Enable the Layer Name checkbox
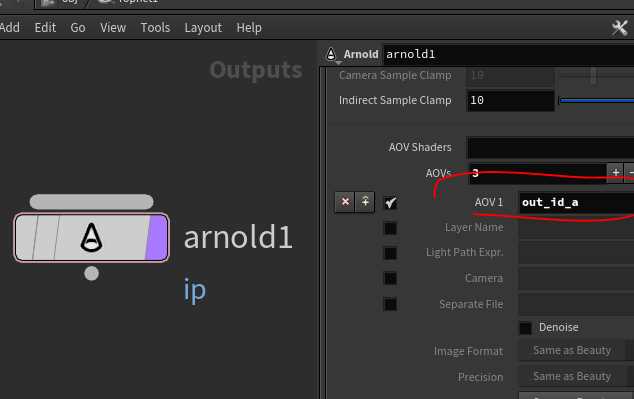Screen dimensions: 634x399 (x=390, y=228)
